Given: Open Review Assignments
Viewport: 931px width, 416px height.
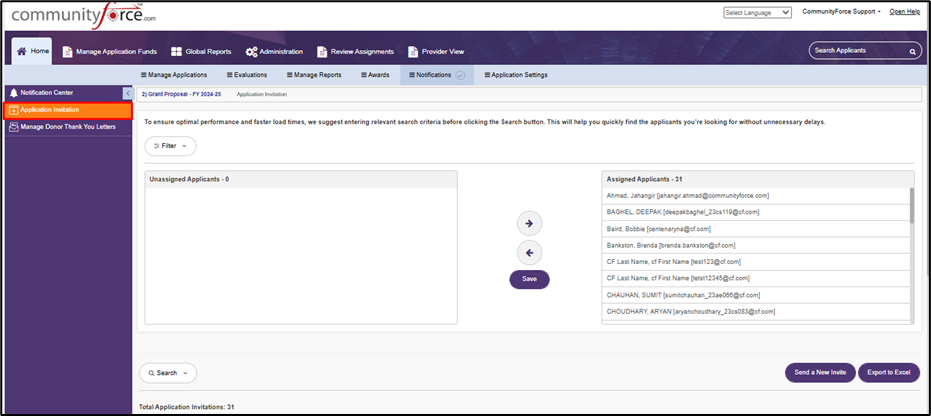Looking at the screenshot, I should coord(356,52).
